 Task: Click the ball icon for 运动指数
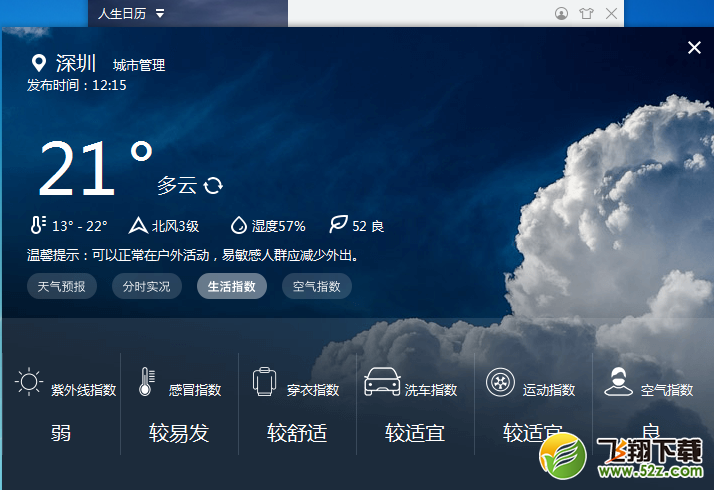500,382
